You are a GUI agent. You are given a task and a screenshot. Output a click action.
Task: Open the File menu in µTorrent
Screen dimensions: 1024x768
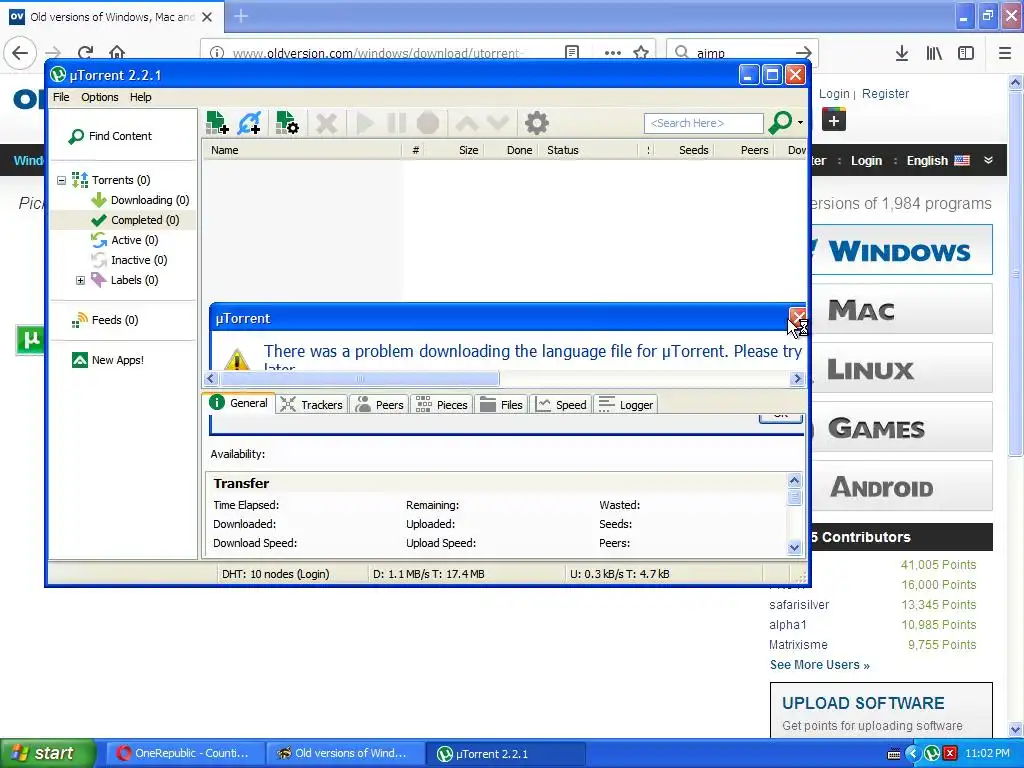click(x=61, y=97)
